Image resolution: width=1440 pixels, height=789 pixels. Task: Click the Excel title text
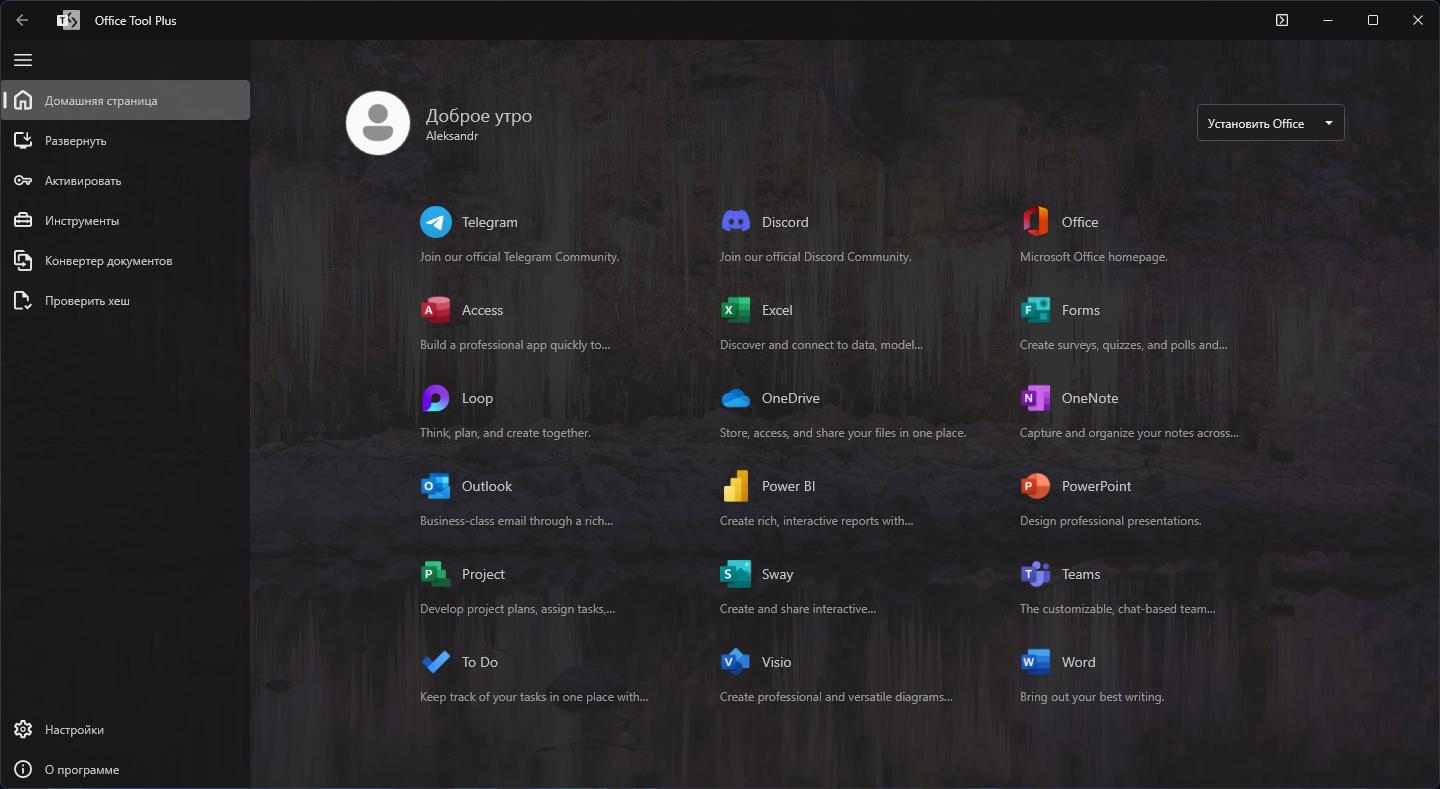click(x=777, y=310)
